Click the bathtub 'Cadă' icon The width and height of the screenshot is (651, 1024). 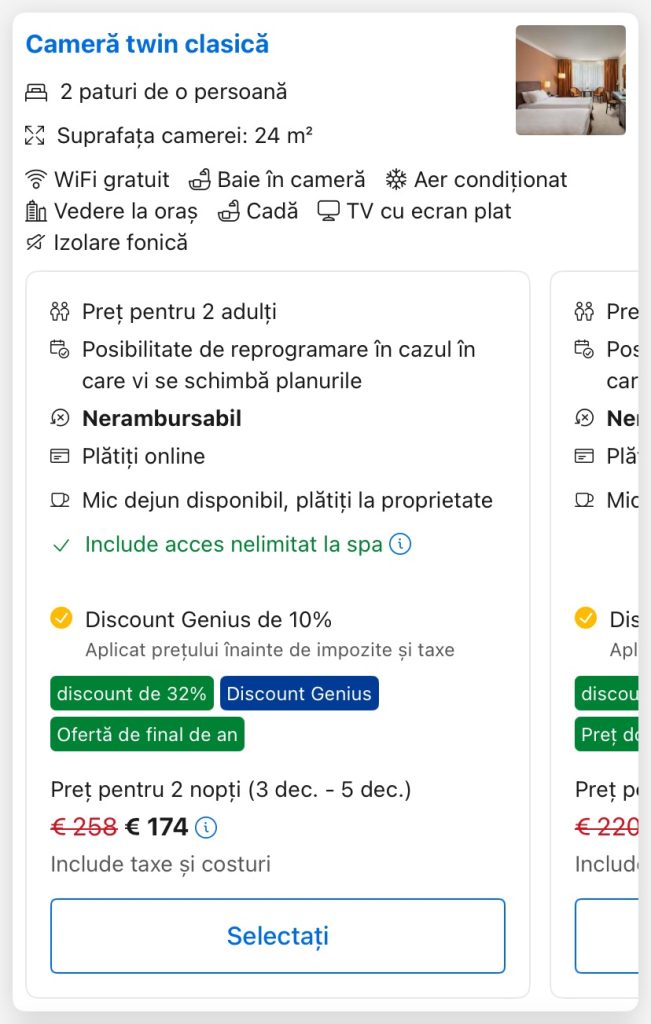pyautogui.click(x=229, y=211)
